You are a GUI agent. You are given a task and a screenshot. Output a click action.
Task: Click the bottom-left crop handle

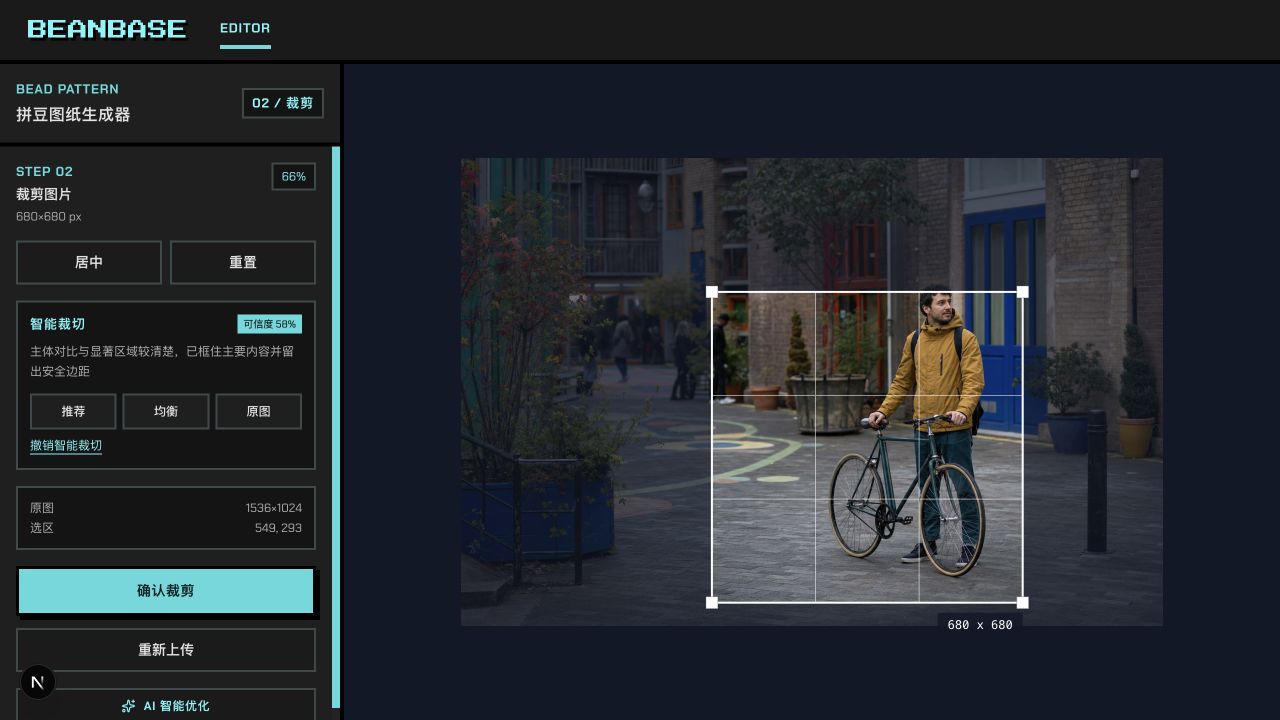pyautogui.click(x=712, y=602)
